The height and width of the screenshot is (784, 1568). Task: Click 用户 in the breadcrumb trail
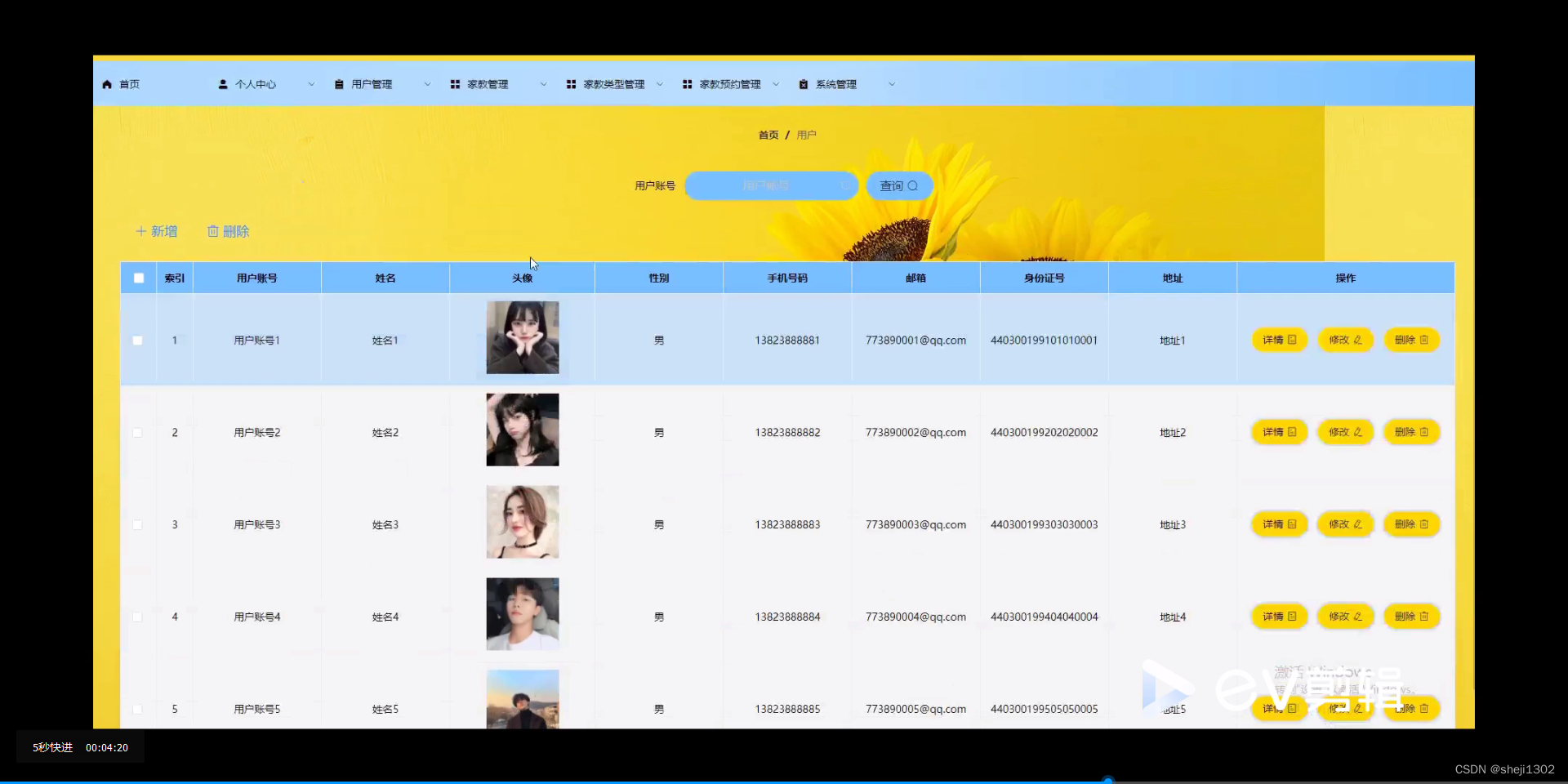tap(806, 135)
